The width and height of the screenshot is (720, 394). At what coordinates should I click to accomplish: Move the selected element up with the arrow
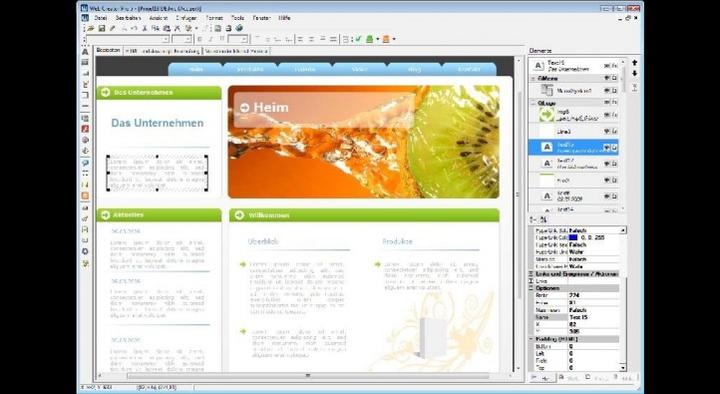635,62
